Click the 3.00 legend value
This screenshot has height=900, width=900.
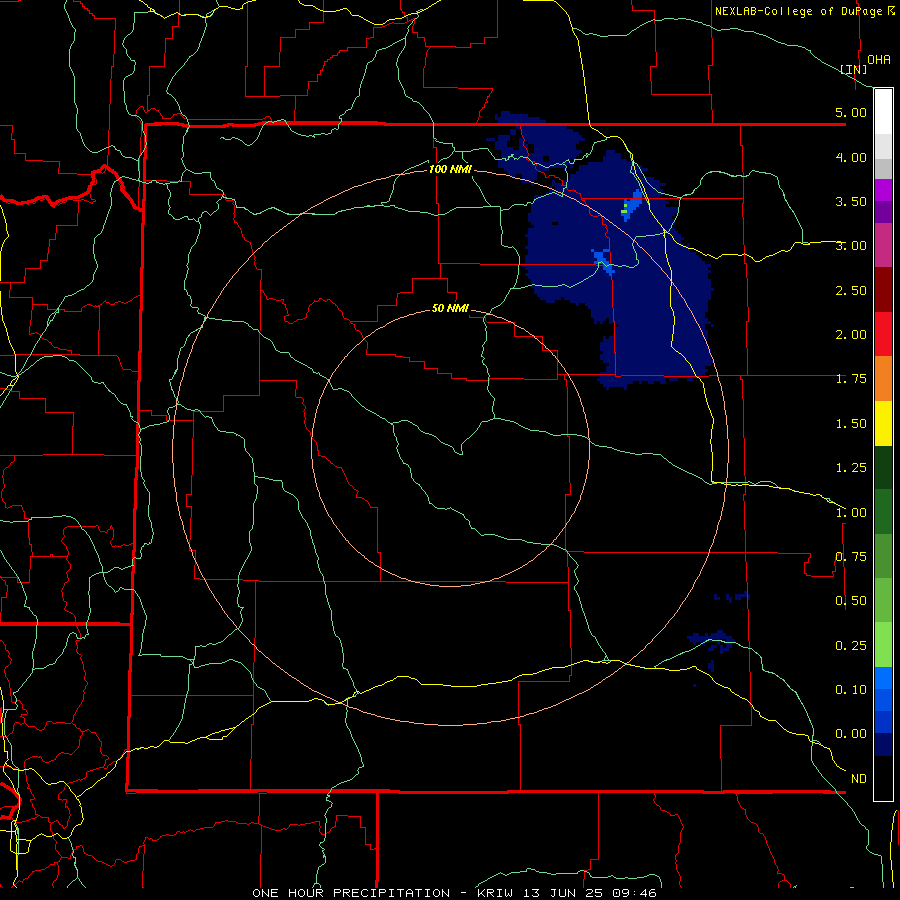(x=851, y=245)
